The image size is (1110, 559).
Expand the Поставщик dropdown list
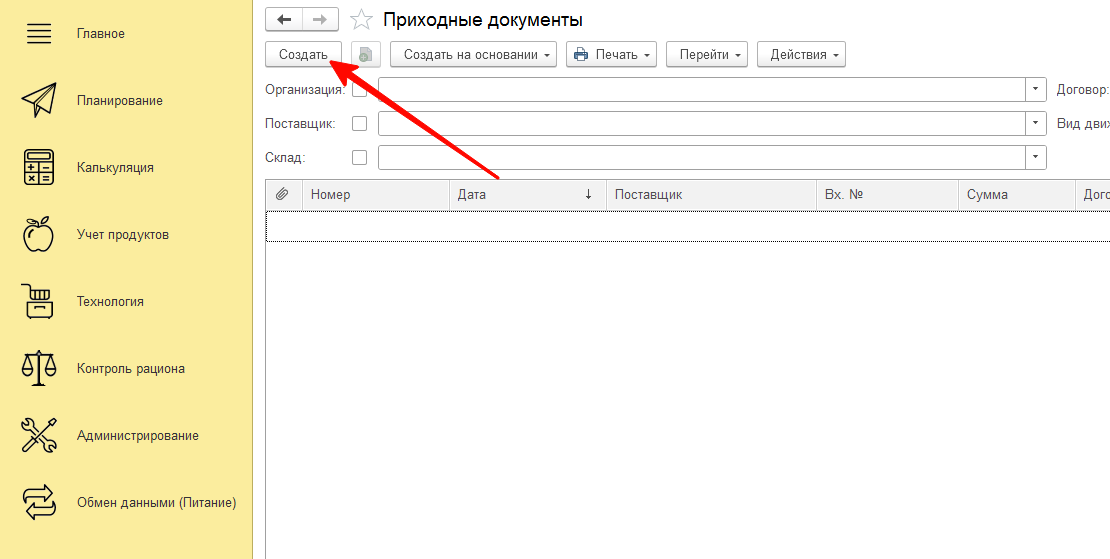point(1035,124)
